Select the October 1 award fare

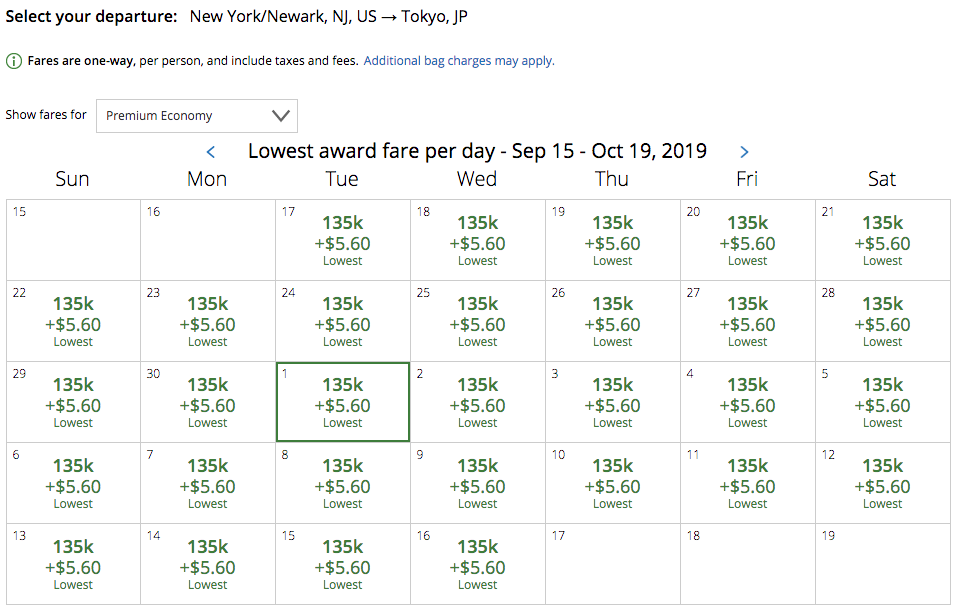click(x=343, y=402)
